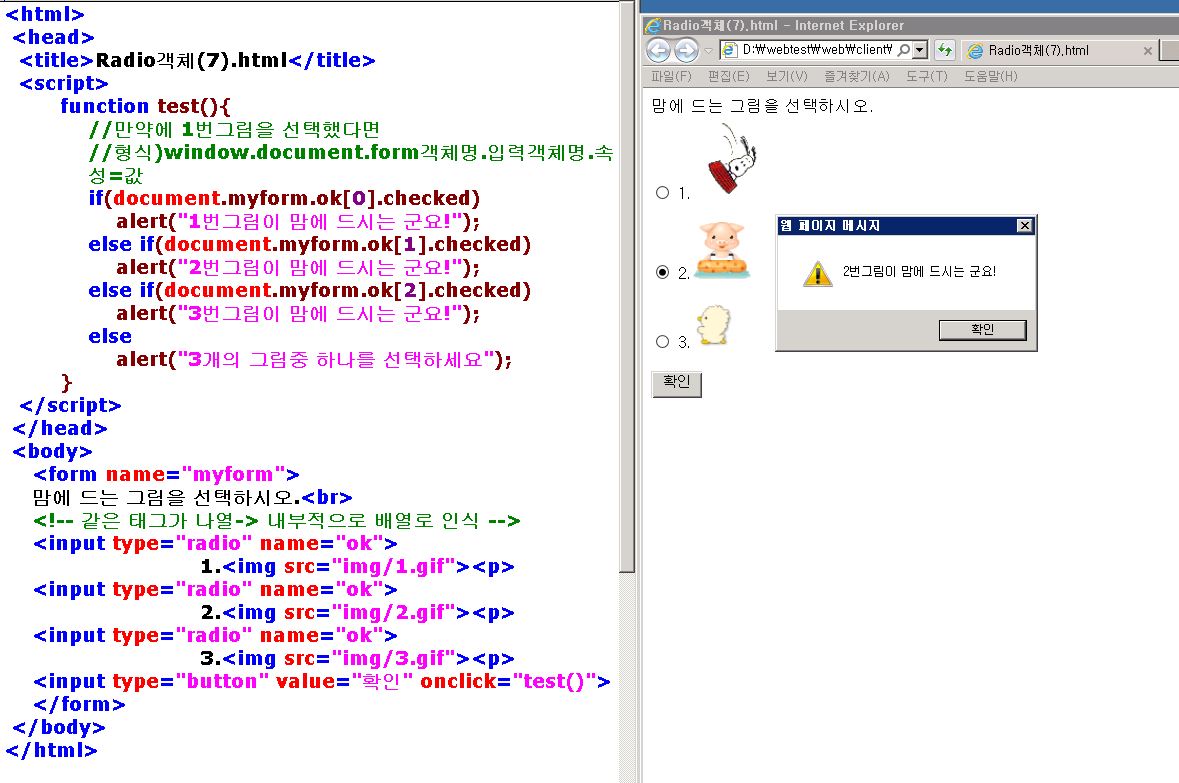Image resolution: width=1179 pixels, height=783 pixels.
Task: Click the Snoopy image next to option 1
Action: pos(731,159)
